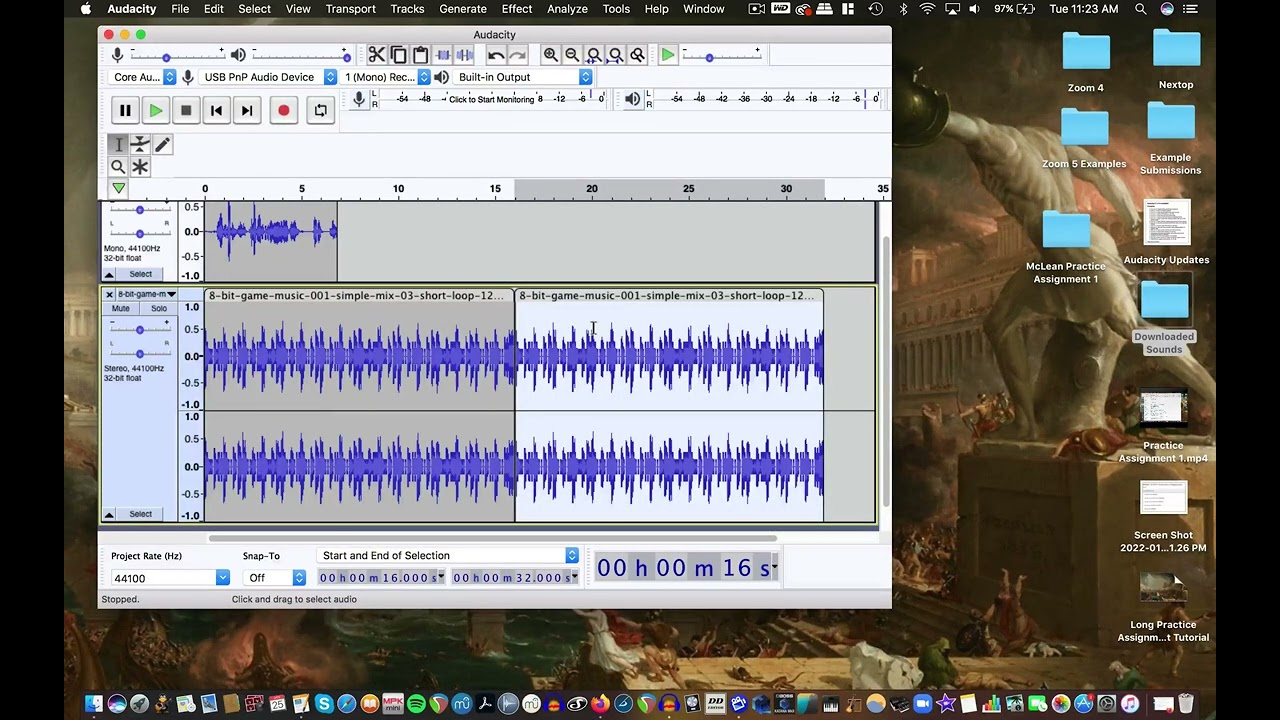Mute the 8-bit-game-music track
This screenshot has height=720, width=1280.
coord(121,308)
